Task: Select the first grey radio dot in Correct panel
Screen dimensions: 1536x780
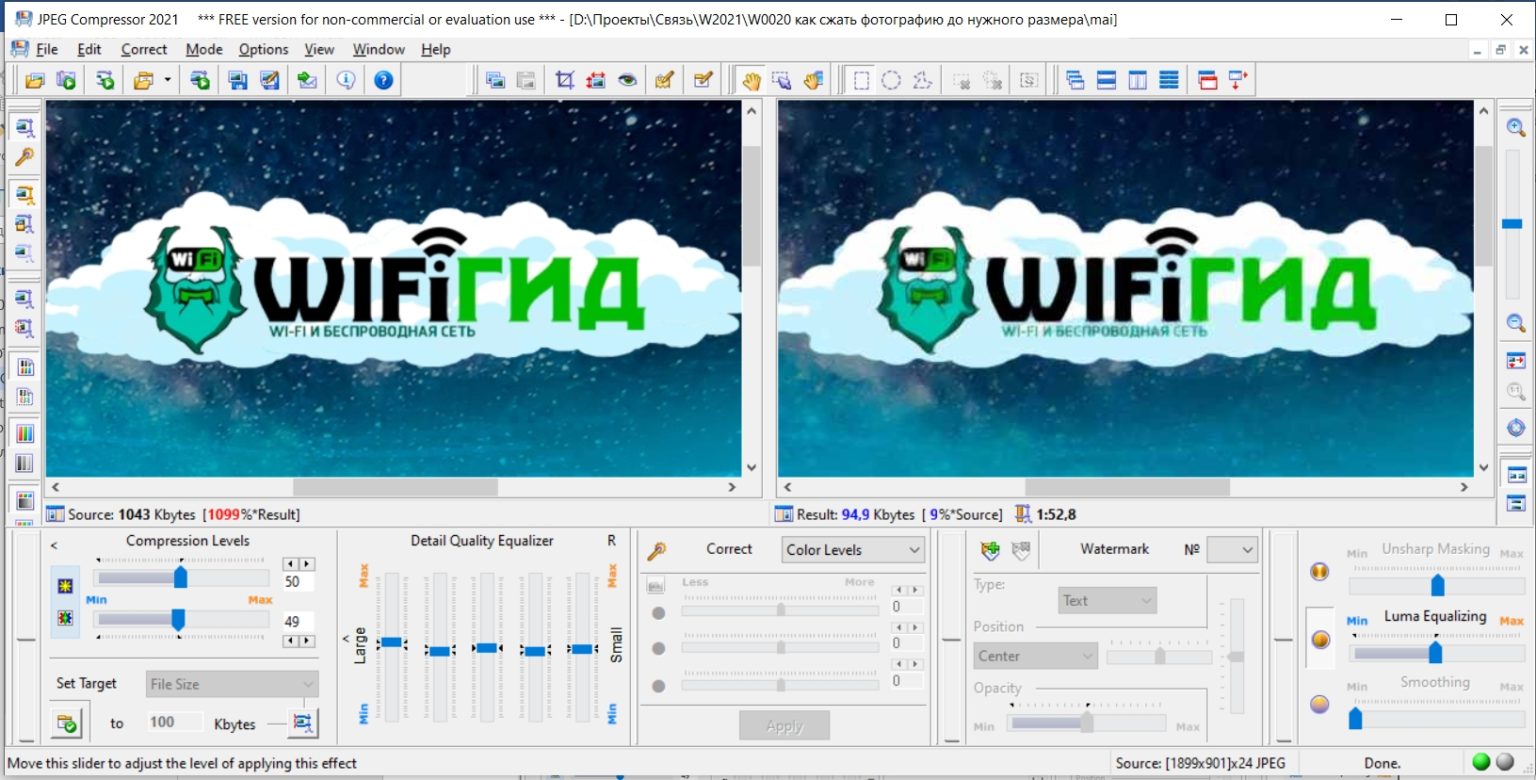Action: point(658,612)
